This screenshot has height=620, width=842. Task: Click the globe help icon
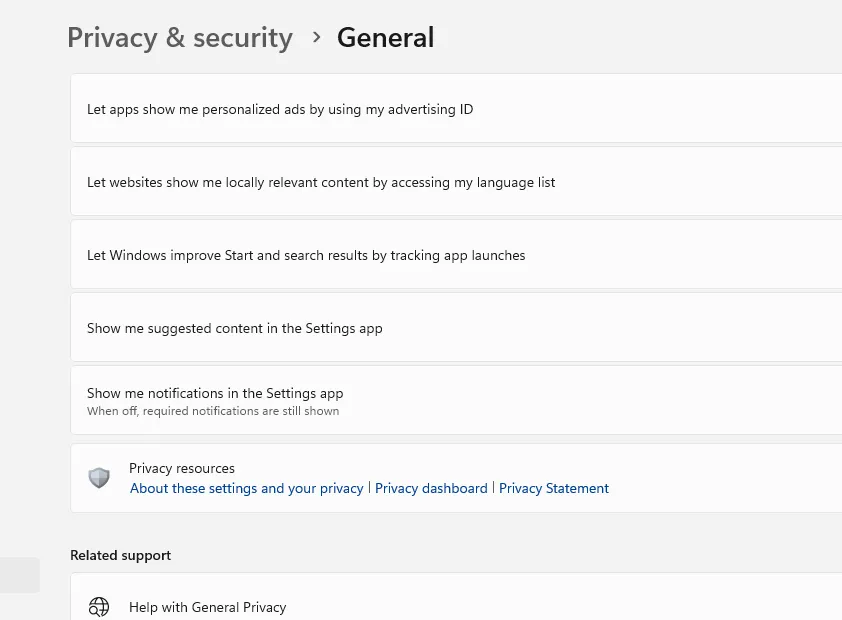pos(99,607)
